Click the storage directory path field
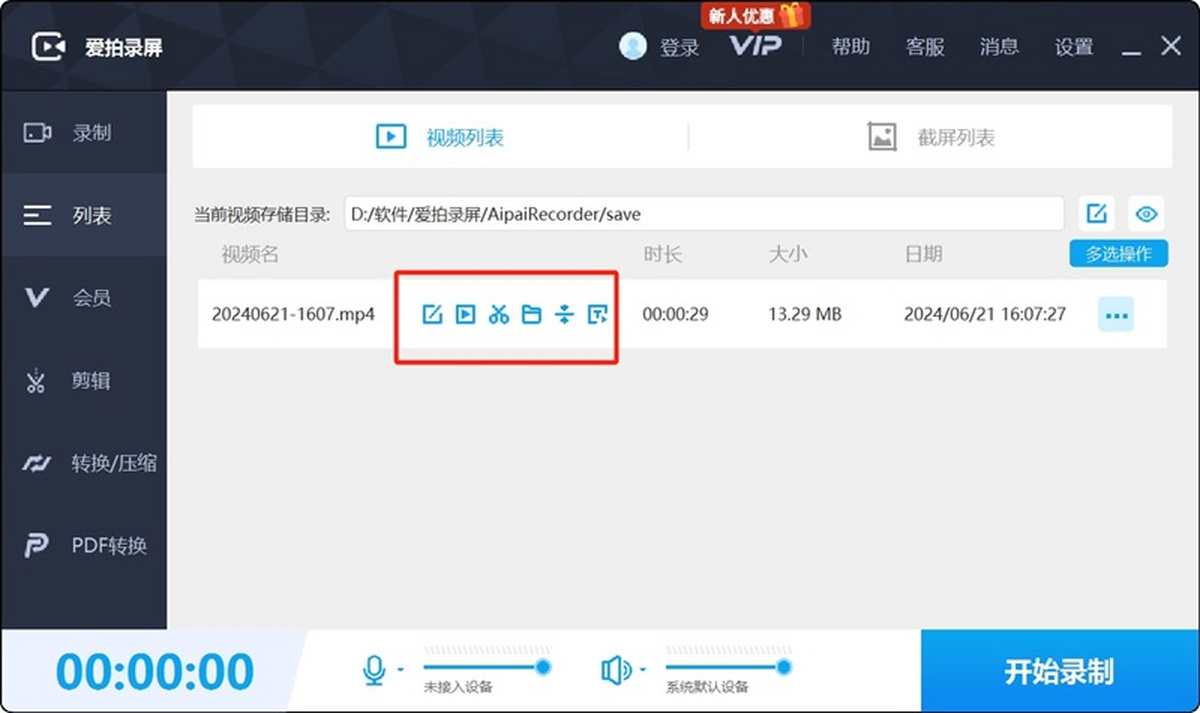Viewport: 1200px width, 713px height. 704,214
